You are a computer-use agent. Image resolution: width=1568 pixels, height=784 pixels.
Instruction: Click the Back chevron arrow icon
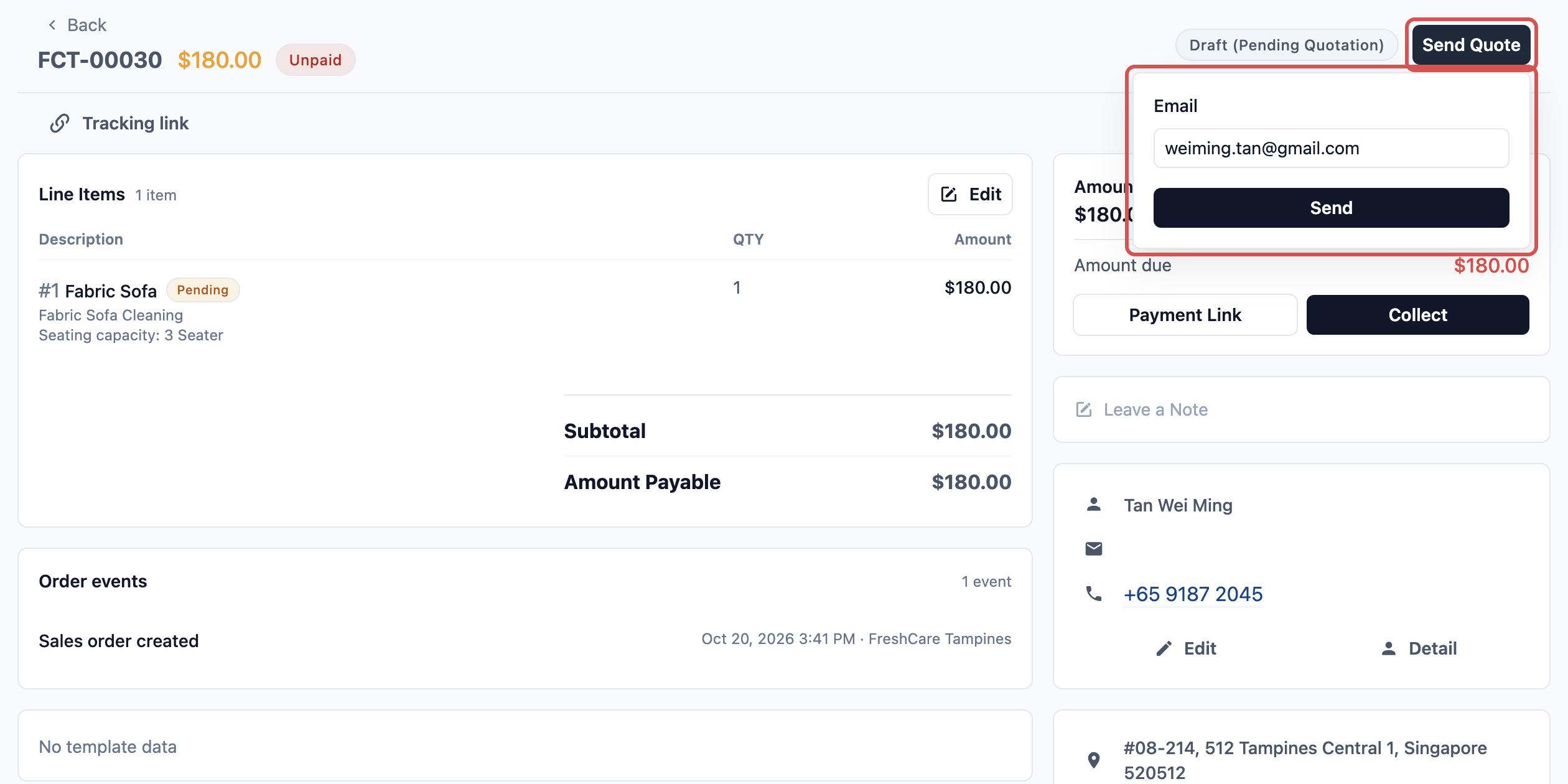pyautogui.click(x=52, y=25)
